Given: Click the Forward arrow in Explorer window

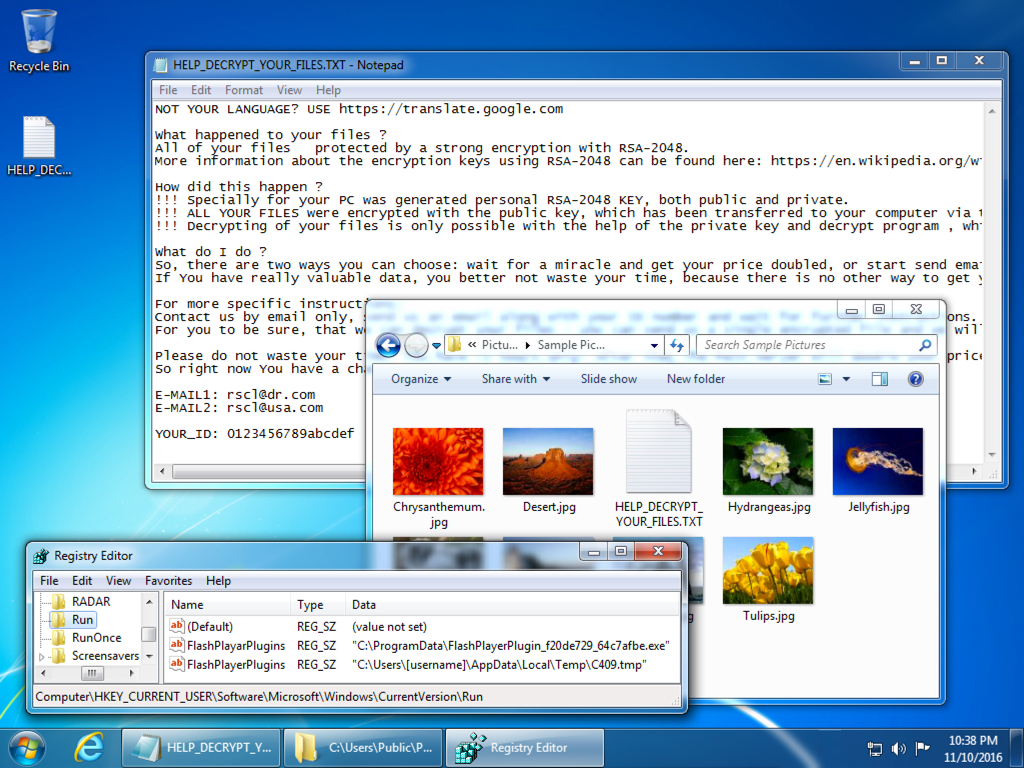Looking at the screenshot, I should tap(416, 345).
